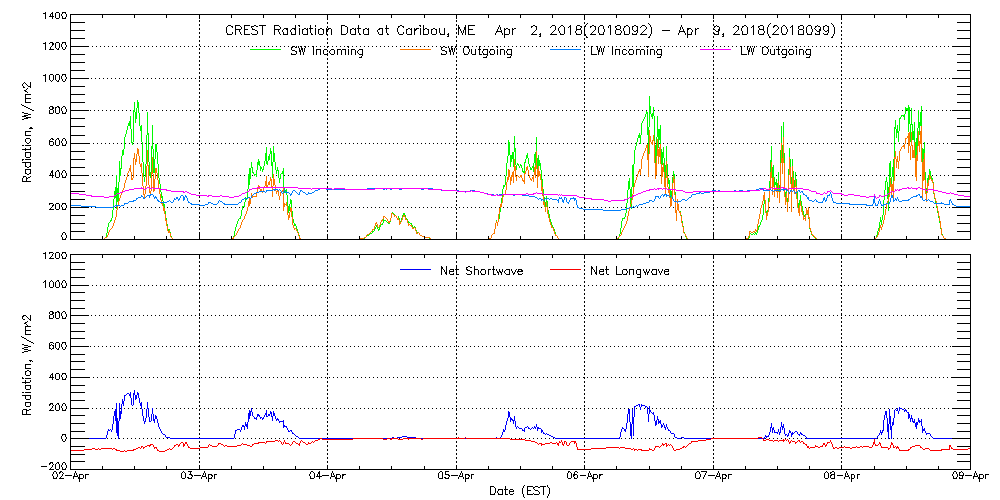
Task: Choose the LW Outgoing legend entry
Action: [775, 51]
